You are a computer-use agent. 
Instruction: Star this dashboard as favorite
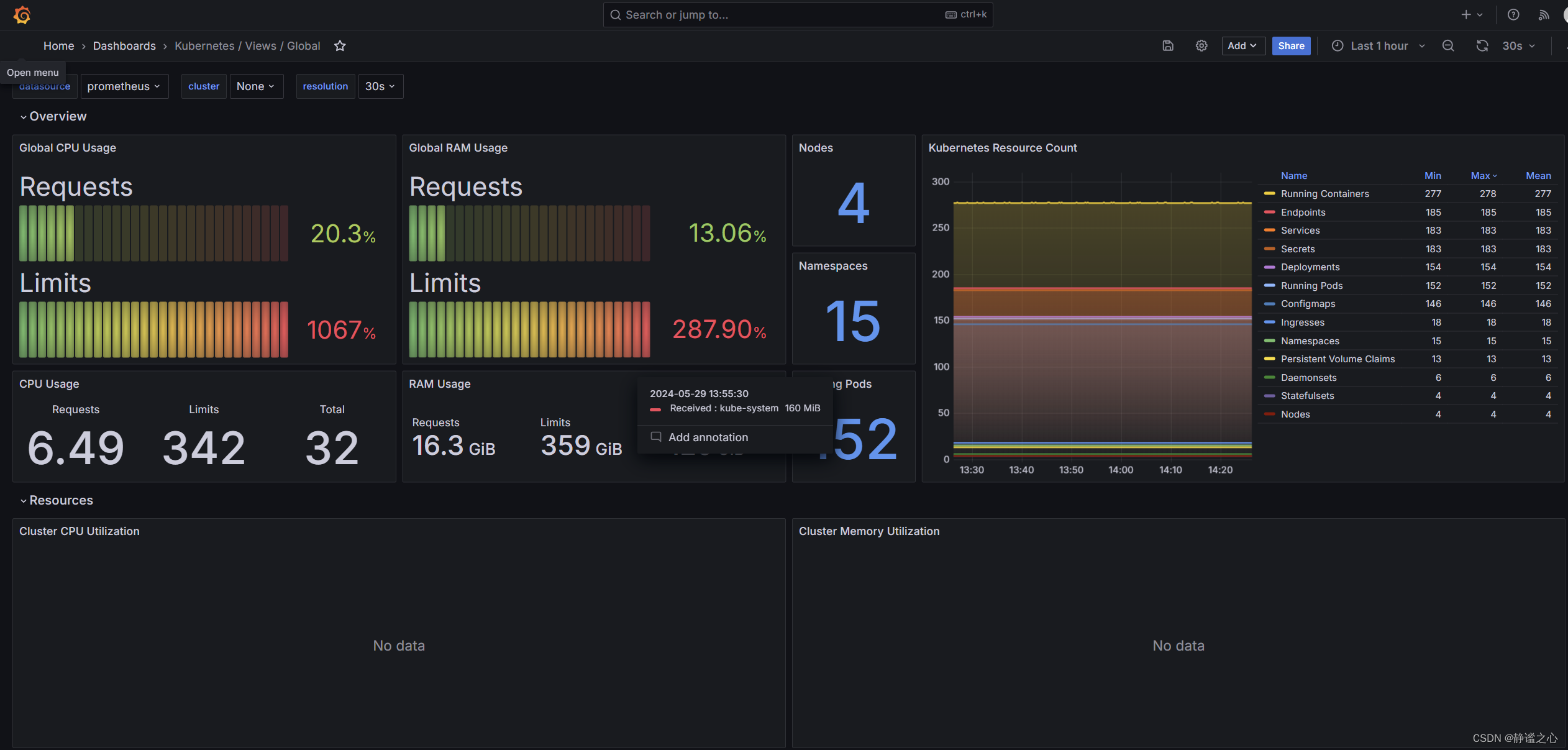(x=340, y=46)
